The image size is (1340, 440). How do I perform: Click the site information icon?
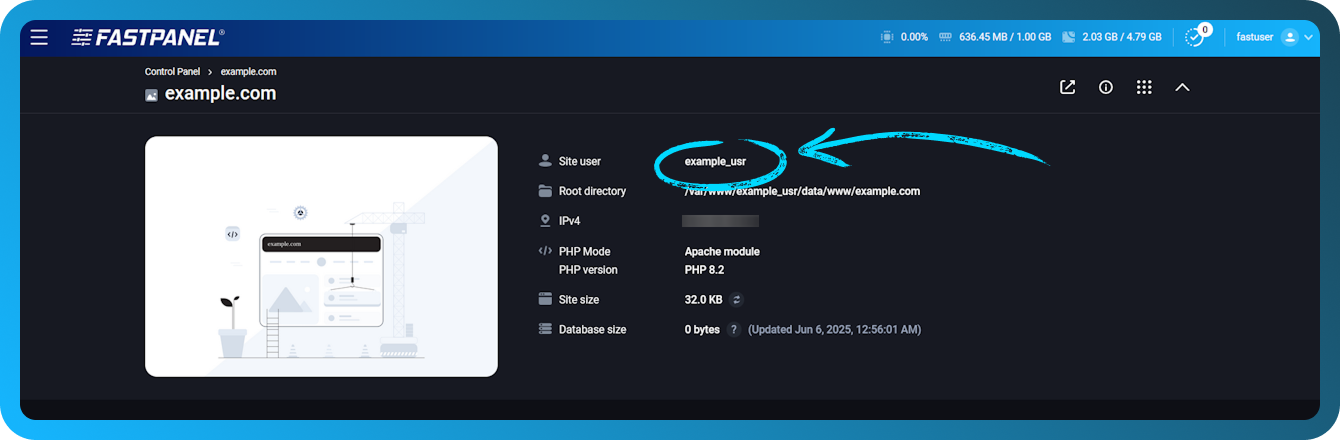click(1105, 87)
